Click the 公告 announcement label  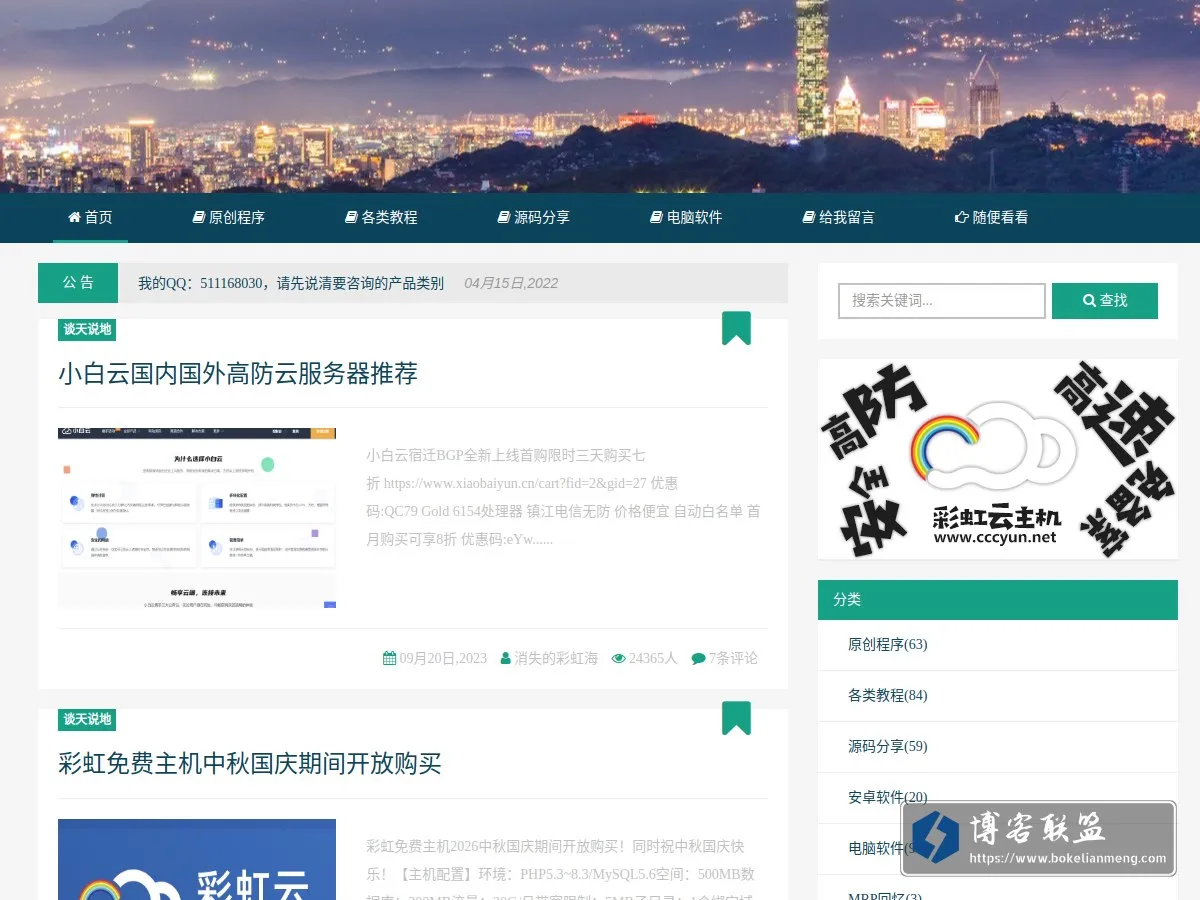click(78, 283)
